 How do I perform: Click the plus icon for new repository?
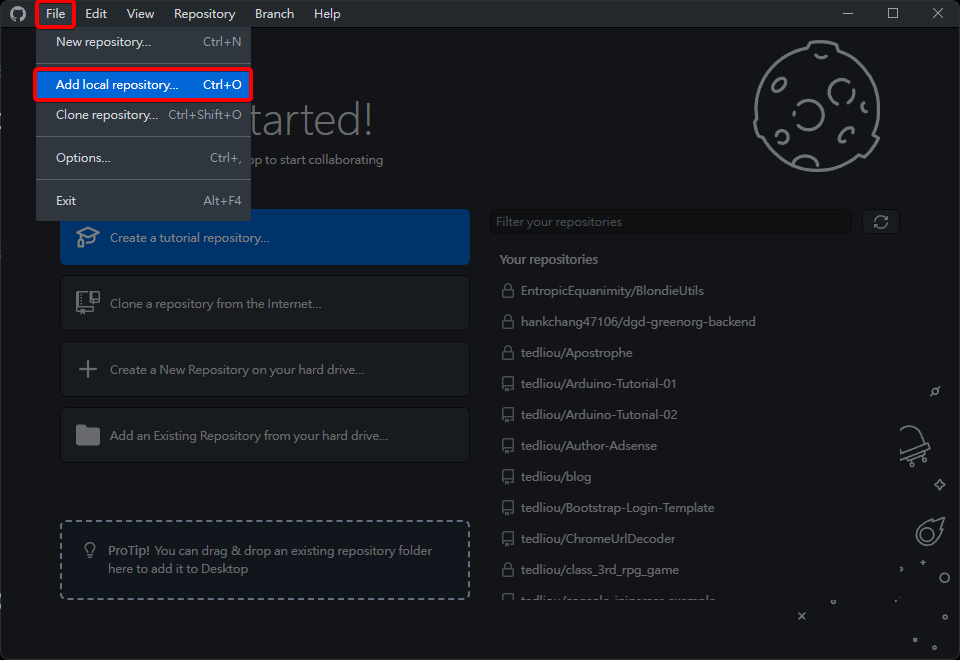(x=88, y=369)
